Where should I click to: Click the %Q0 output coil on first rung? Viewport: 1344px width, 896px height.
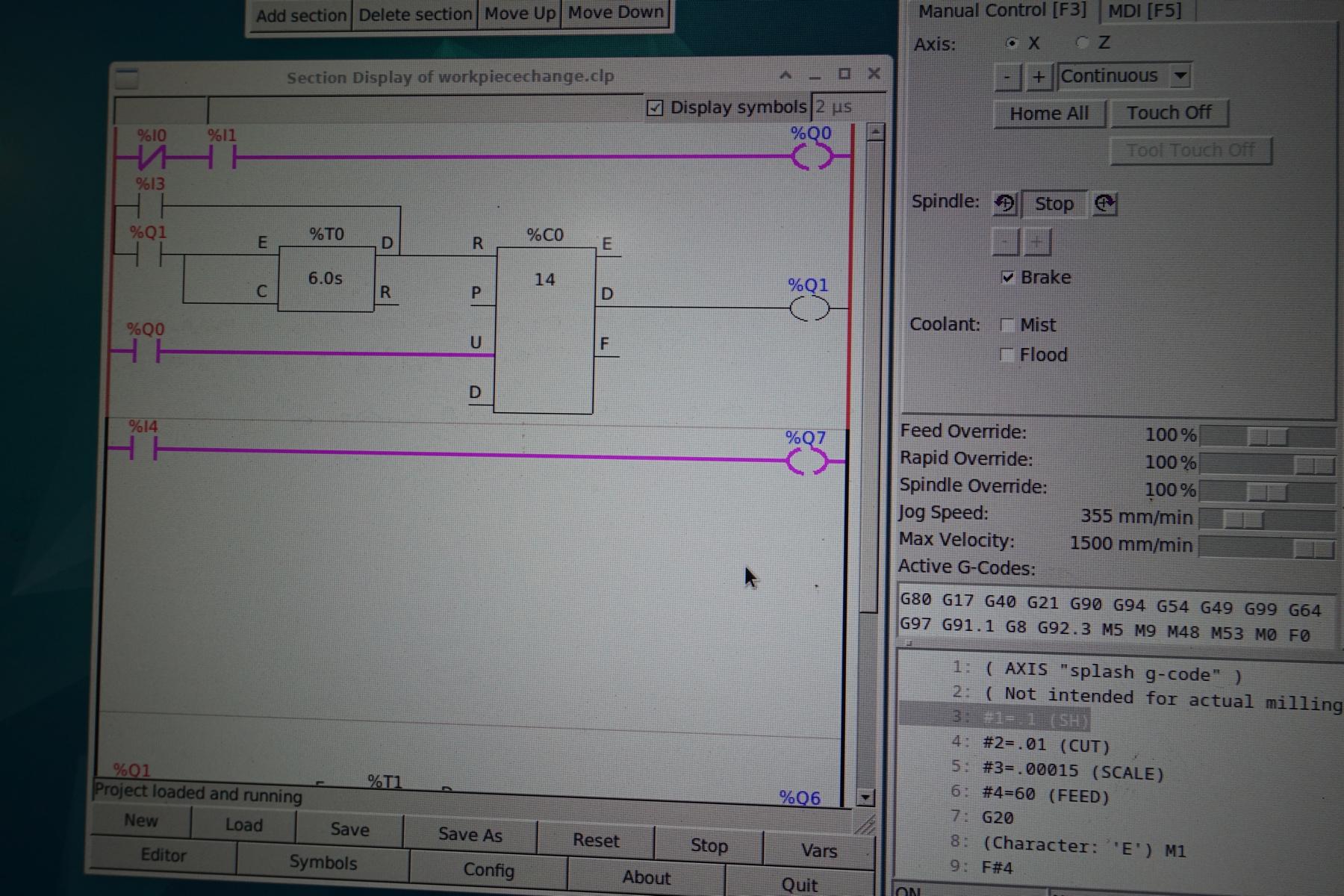(812, 157)
